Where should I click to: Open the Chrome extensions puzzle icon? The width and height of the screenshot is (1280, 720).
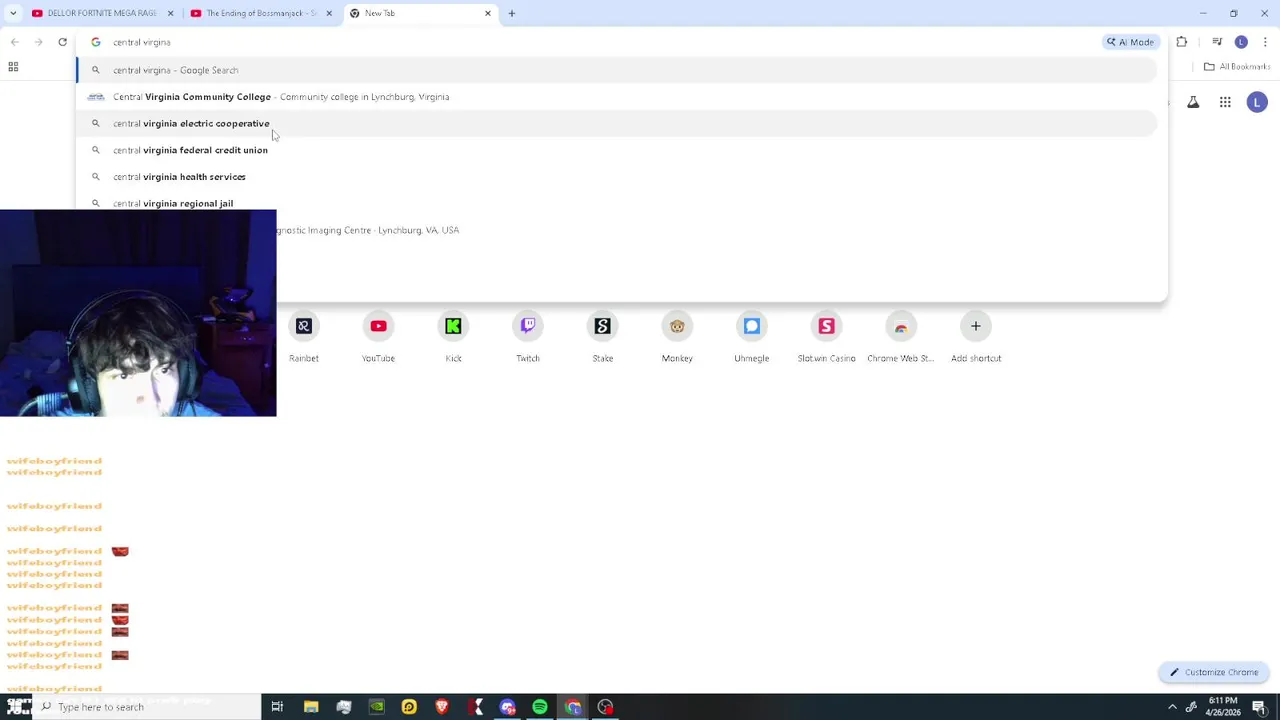(x=1182, y=42)
